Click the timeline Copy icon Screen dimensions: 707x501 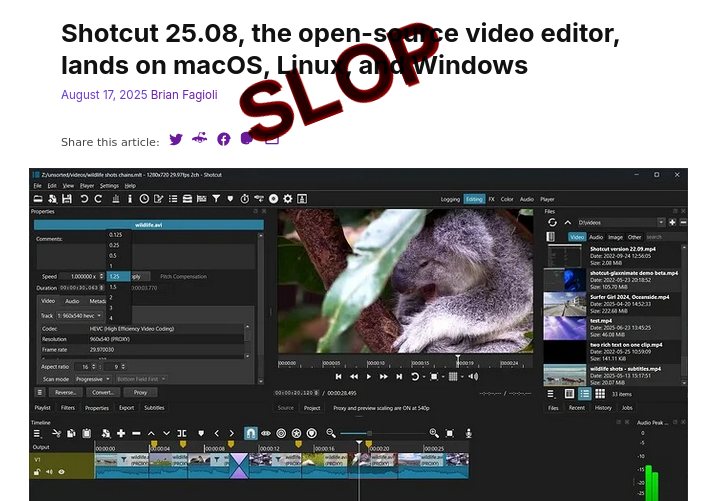click(x=71, y=433)
